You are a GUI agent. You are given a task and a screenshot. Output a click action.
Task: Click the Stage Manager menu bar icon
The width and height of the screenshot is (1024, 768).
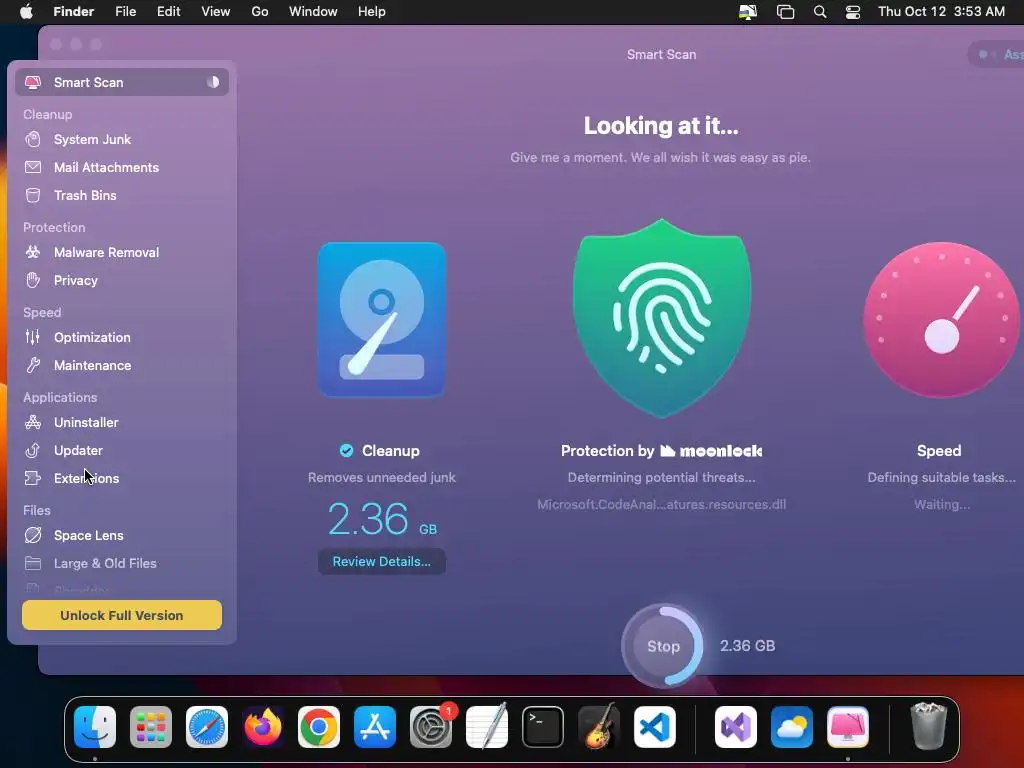[x=786, y=12]
